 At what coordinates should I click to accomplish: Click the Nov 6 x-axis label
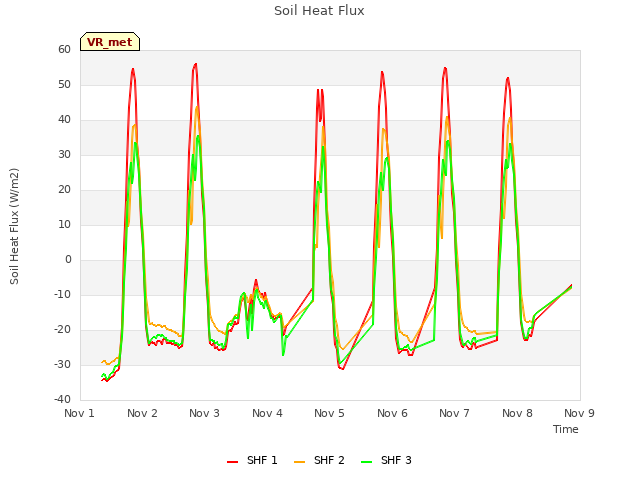[x=392, y=413]
